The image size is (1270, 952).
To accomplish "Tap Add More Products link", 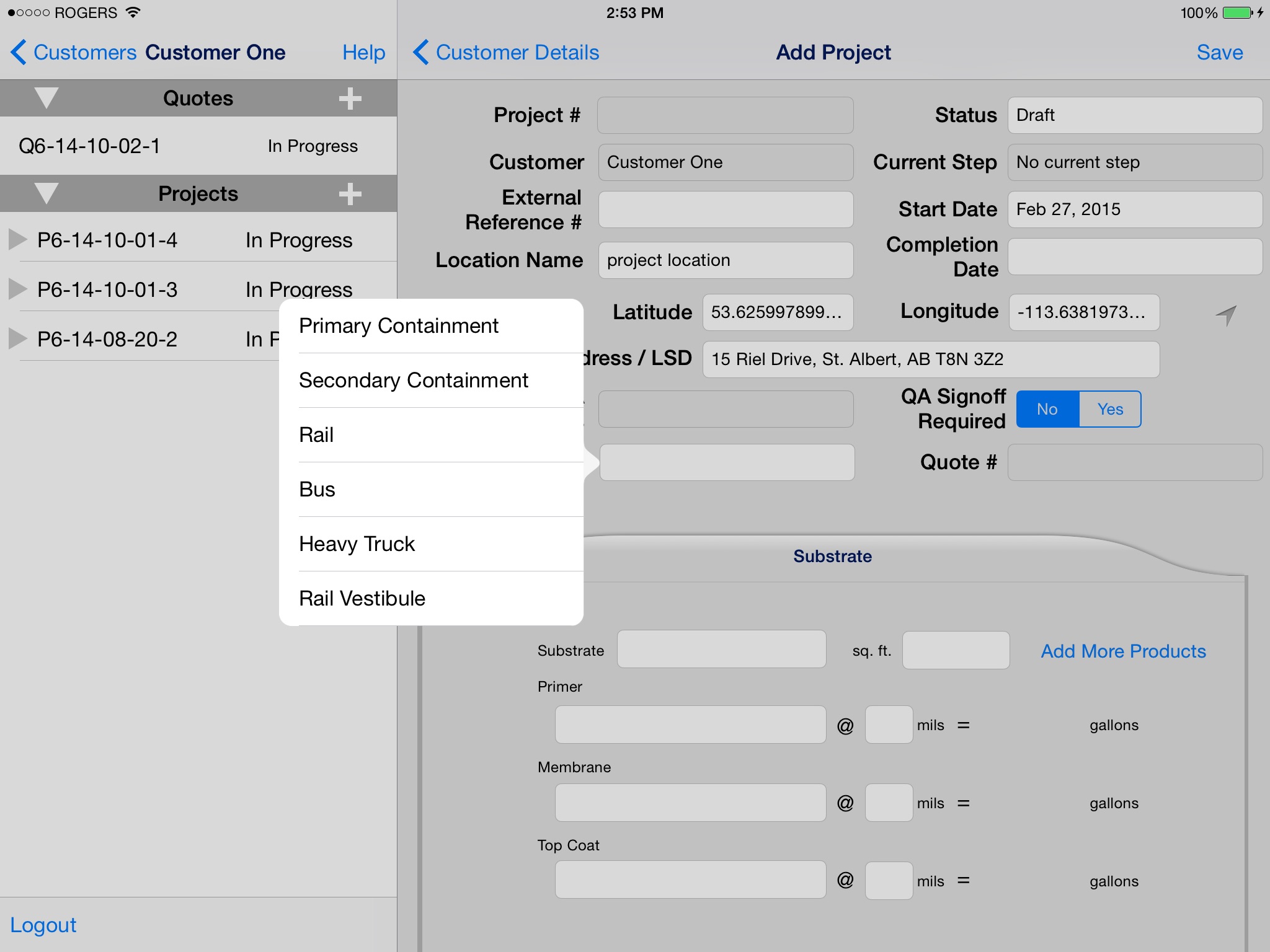I will (1123, 652).
